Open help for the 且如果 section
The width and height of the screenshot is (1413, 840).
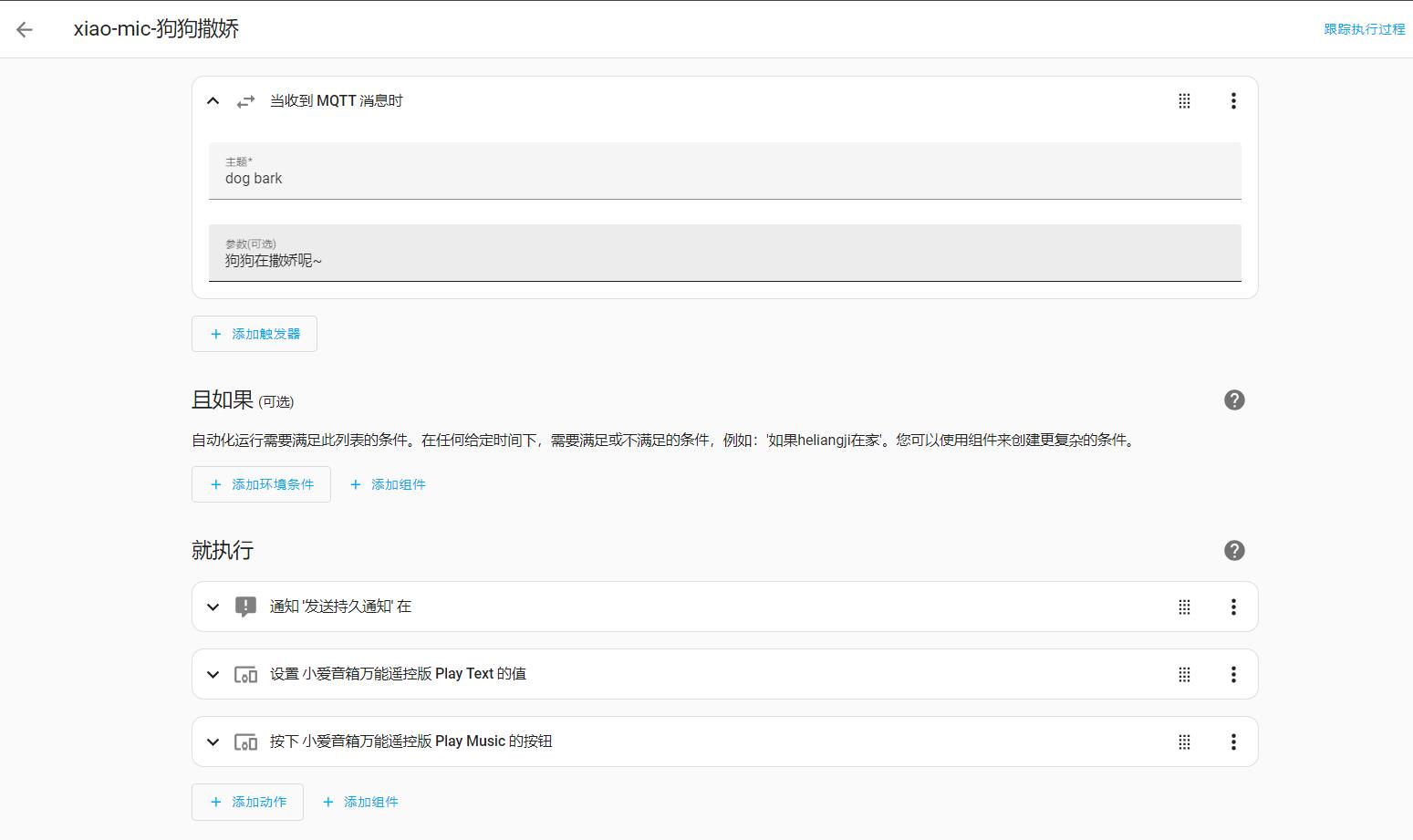1234,400
